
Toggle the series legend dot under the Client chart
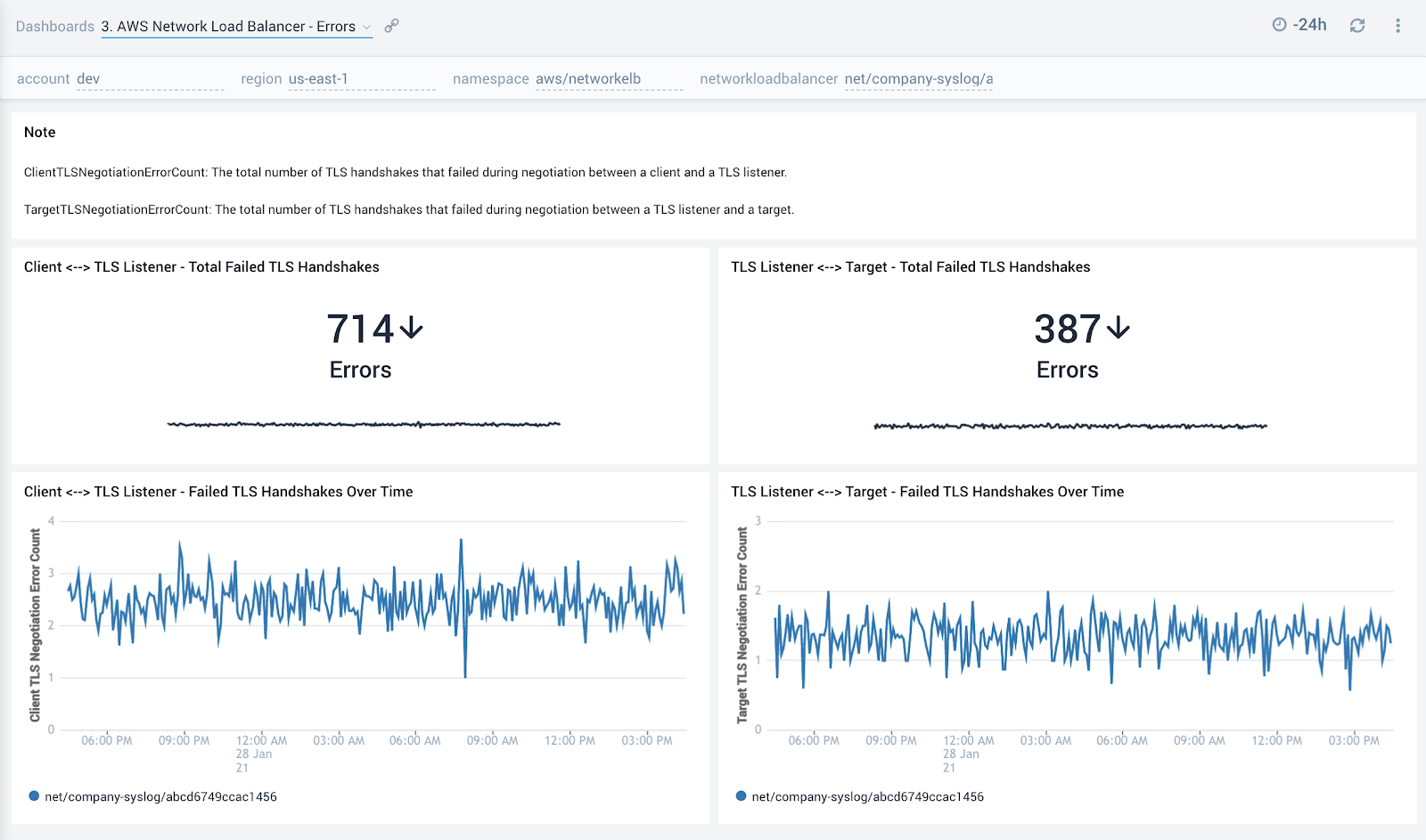pyautogui.click(x=33, y=795)
